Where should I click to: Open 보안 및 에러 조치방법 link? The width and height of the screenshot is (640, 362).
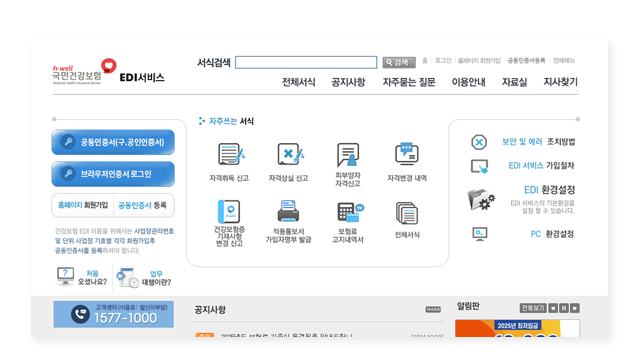click(x=538, y=142)
